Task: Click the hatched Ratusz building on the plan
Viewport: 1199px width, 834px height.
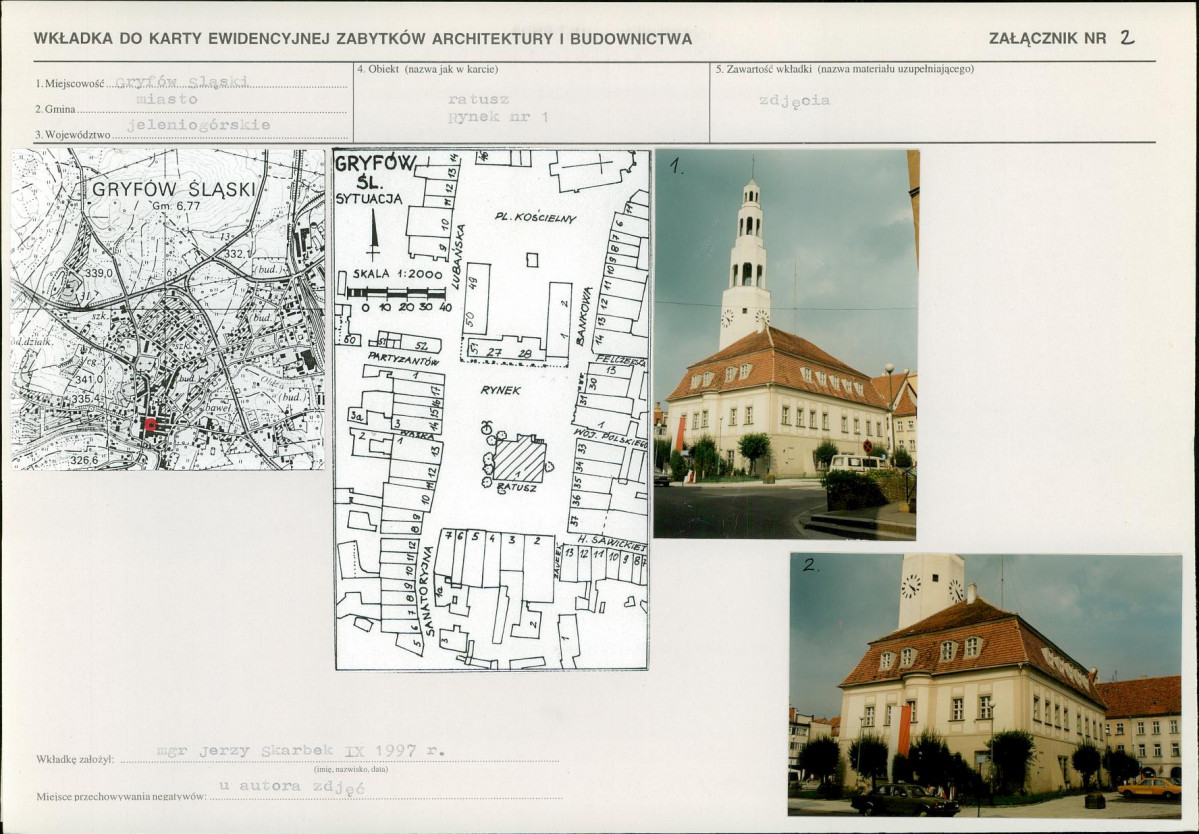Action: click(519, 460)
